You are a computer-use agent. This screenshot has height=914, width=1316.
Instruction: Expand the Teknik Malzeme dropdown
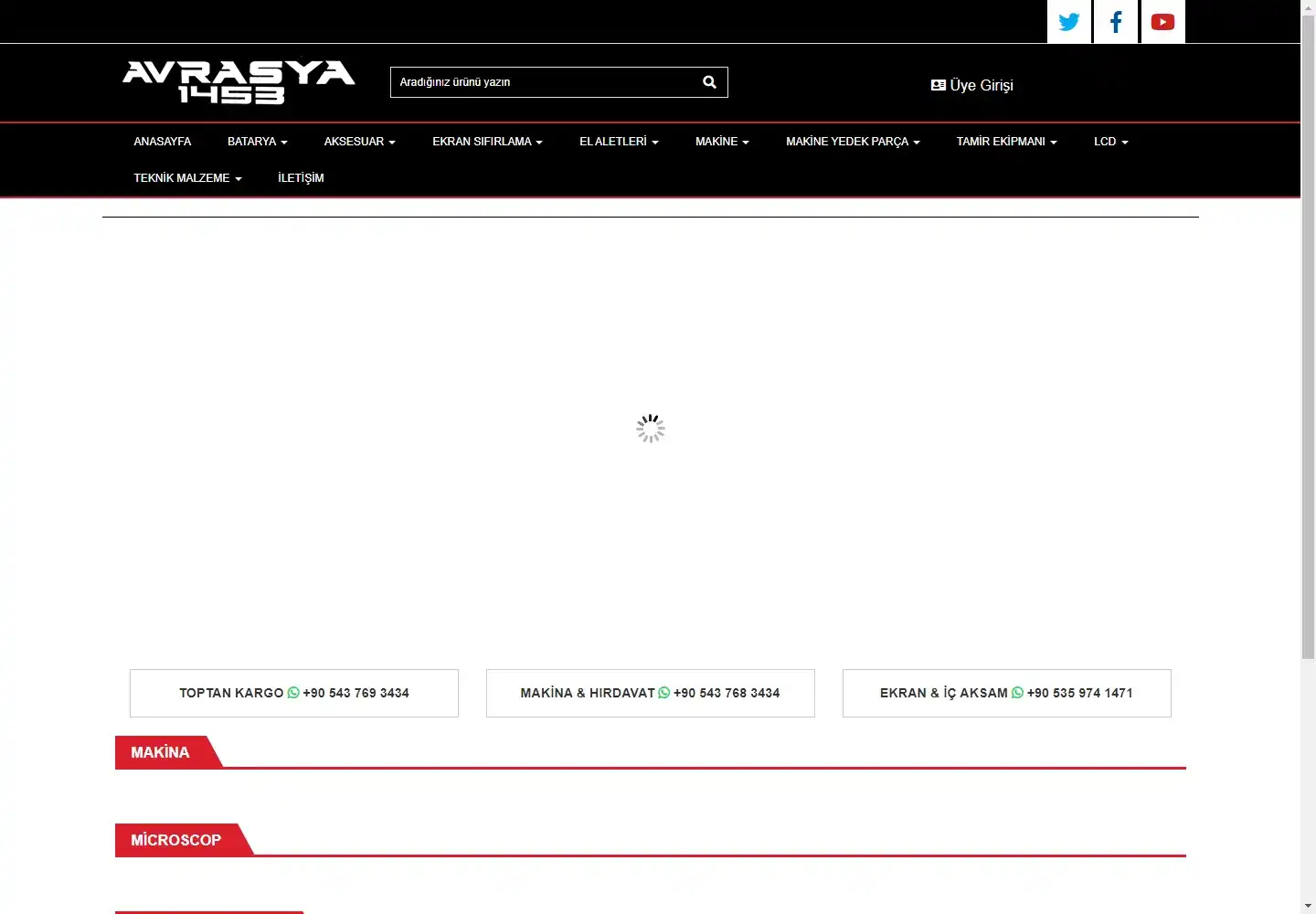click(x=187, y=178)
